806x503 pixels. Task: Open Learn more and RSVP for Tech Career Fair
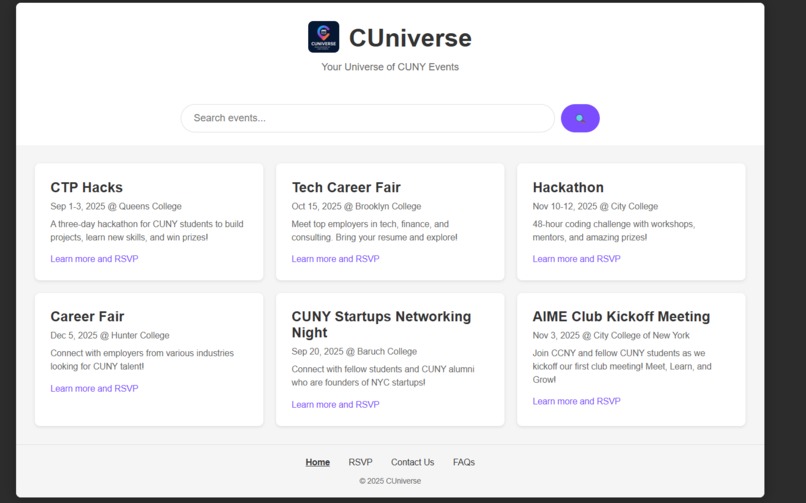[336, 259]
